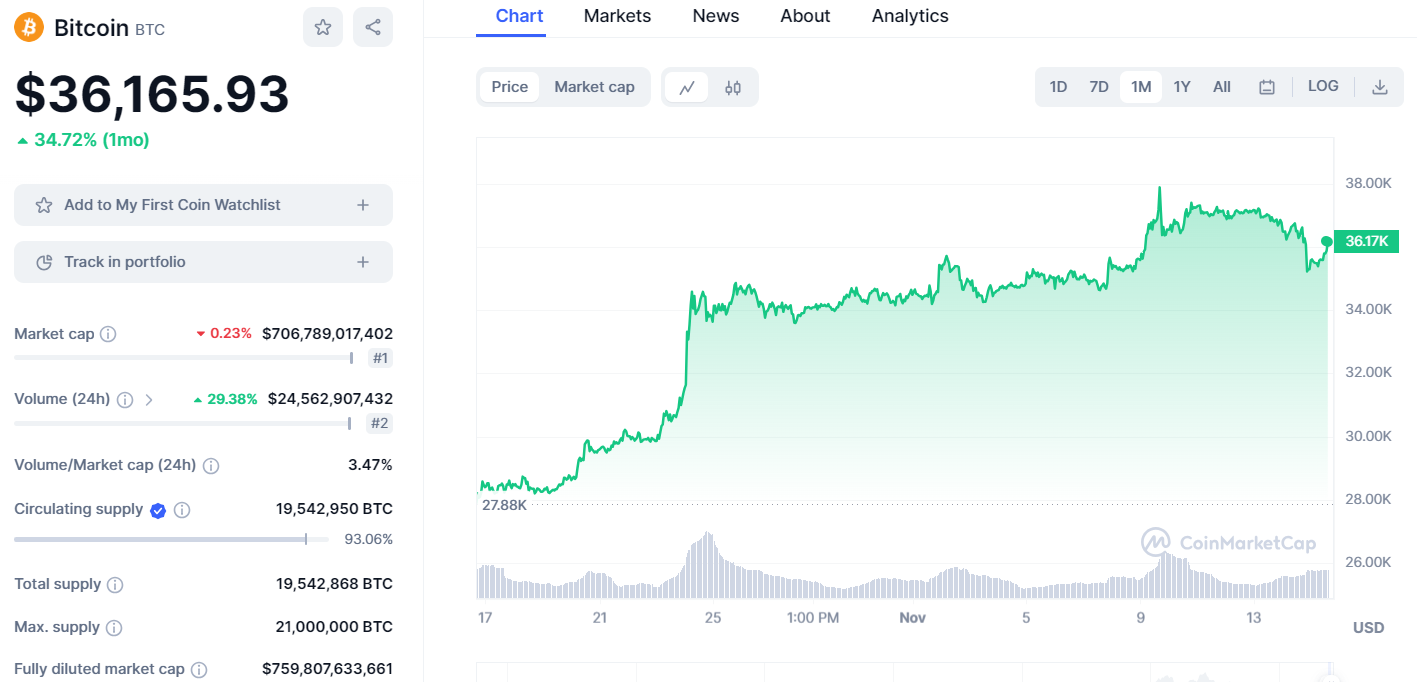The image size is (1417, 682).
Task: Click total supply 19,542,868 BTC
Action: pos(334,584)
